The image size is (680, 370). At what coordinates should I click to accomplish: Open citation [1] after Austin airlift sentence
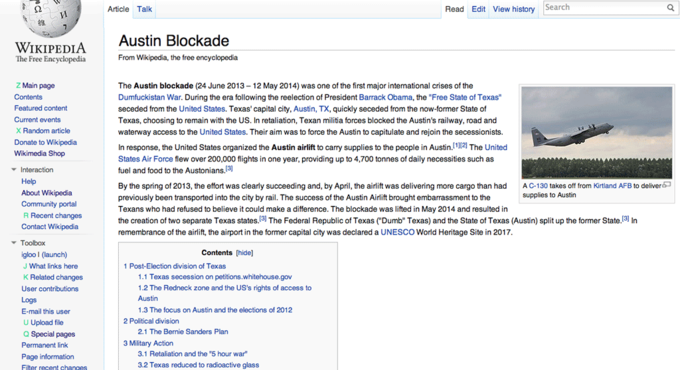(456, 145)
